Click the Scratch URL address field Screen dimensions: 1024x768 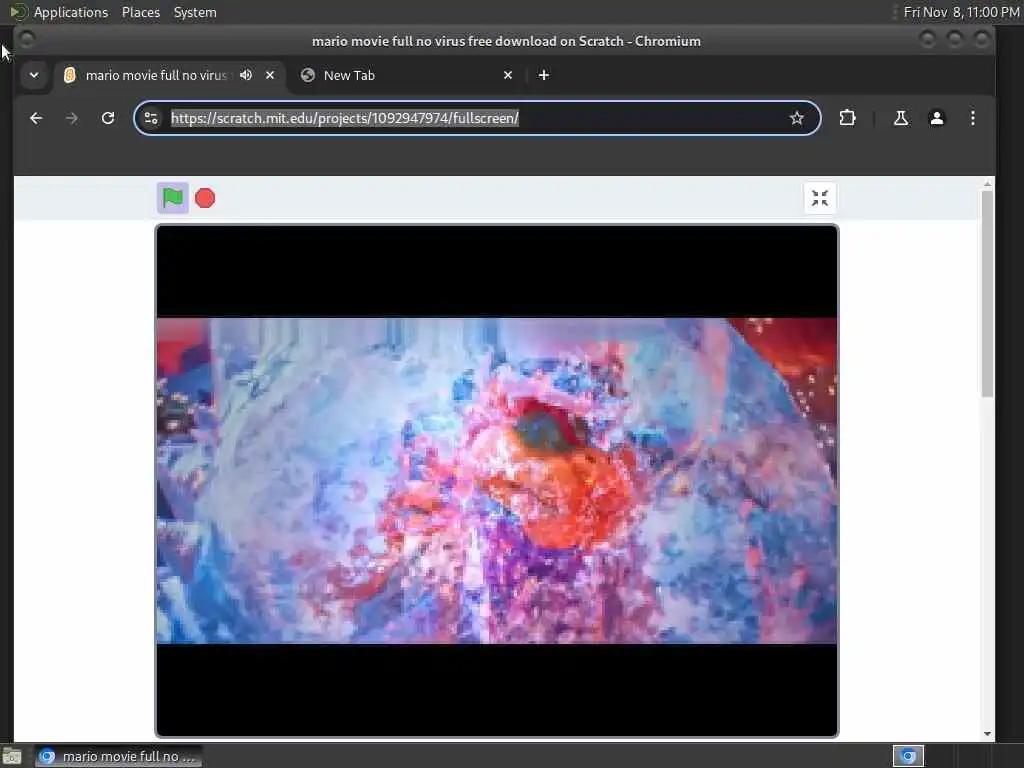point(477,118)
